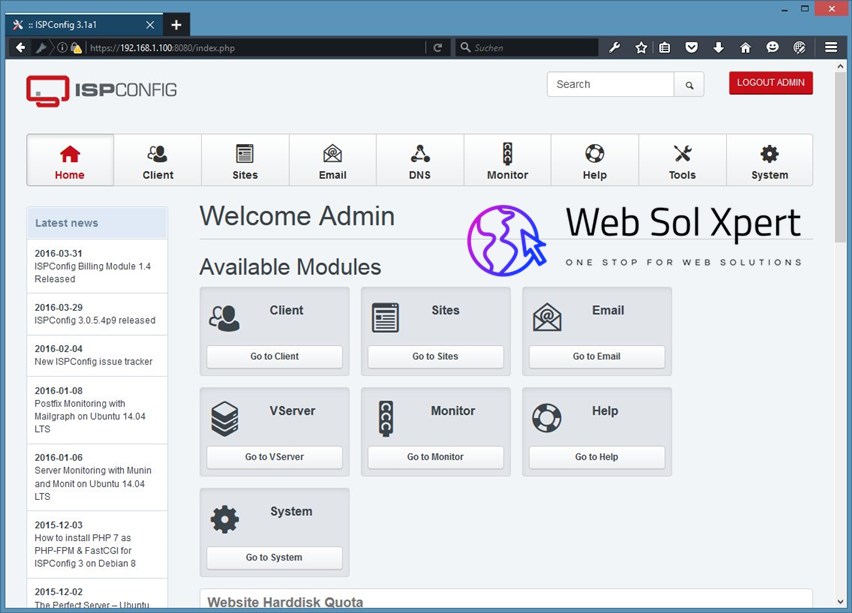Open the bookmarks list icon
Screen dimensions: 852x613
(x=665, y=48)
